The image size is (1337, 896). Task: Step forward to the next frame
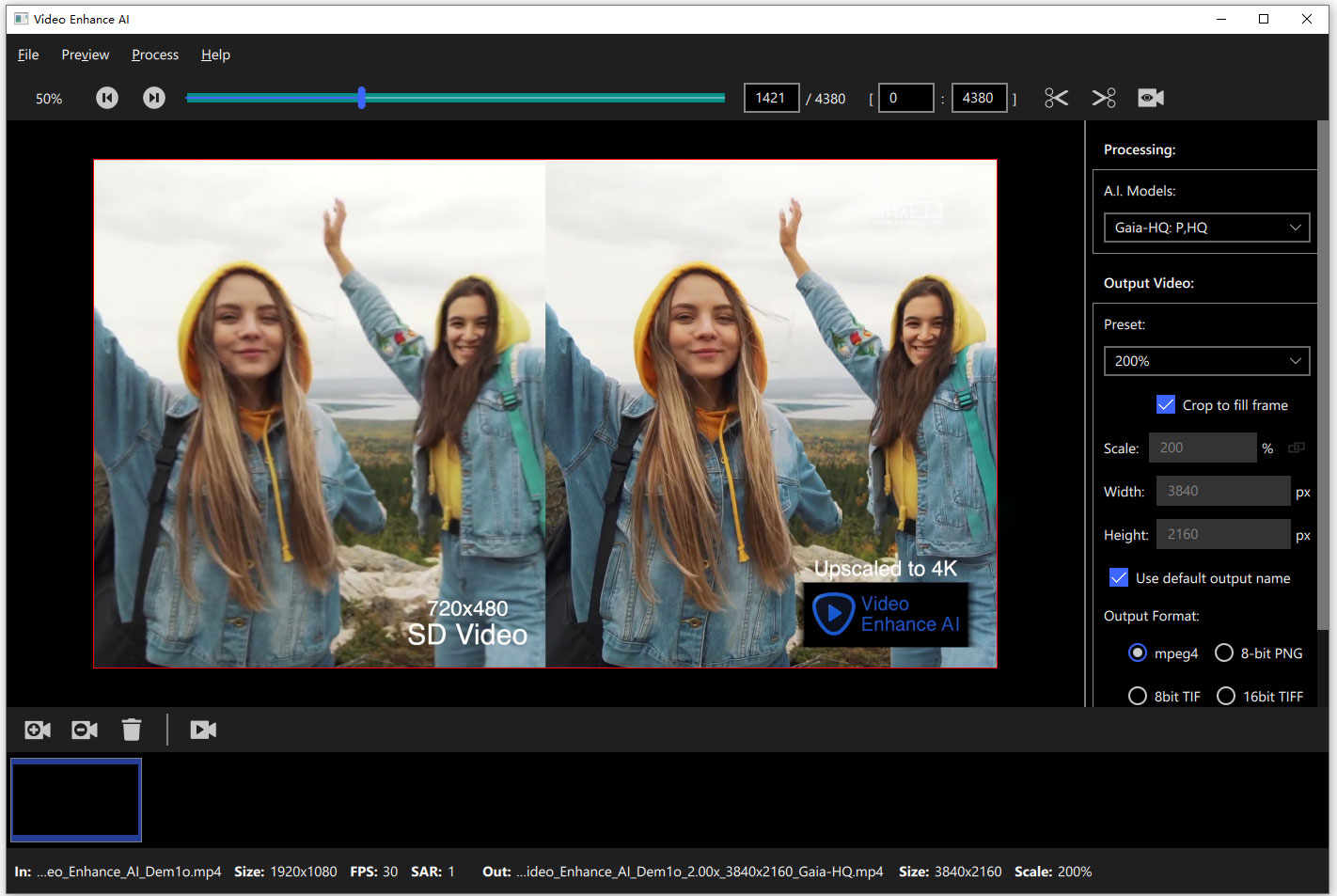tap(154, 98)
